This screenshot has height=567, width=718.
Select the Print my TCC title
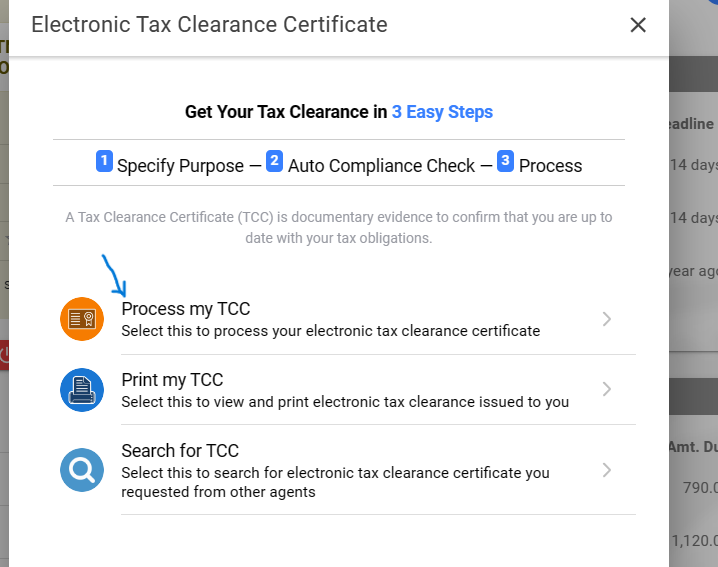(x=172, y=380)
